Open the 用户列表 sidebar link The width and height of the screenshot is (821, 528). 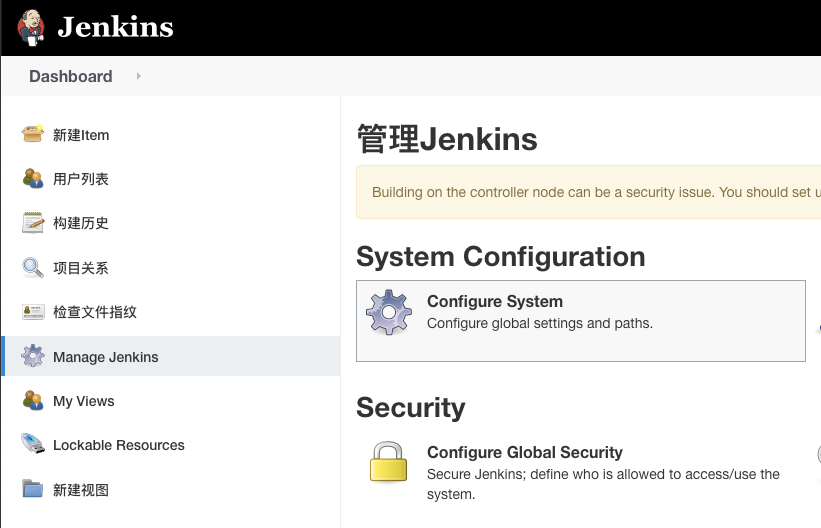81,179
